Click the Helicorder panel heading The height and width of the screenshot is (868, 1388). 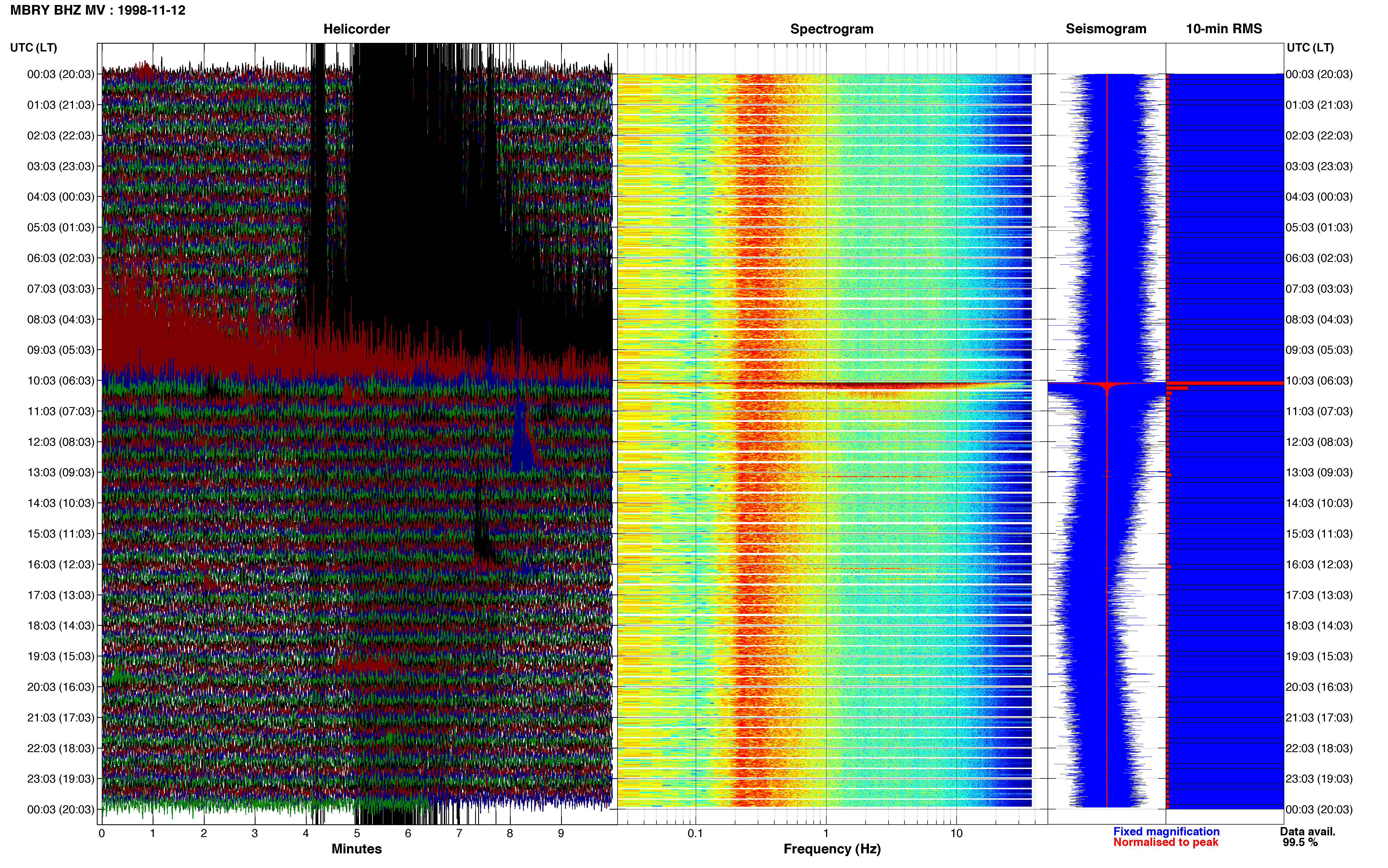click(356, 29)
